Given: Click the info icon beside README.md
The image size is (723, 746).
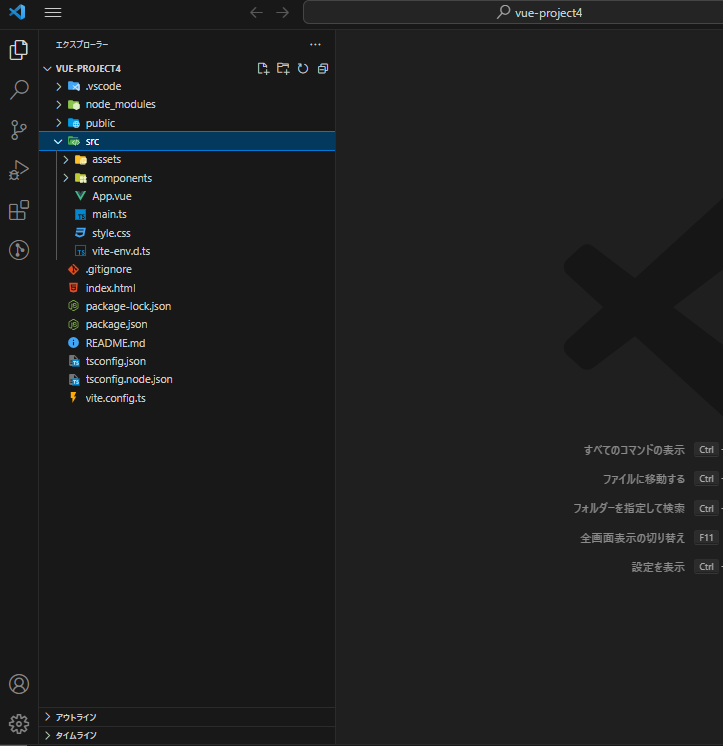Looking at the screenshot, I should [x=73, y=343].
